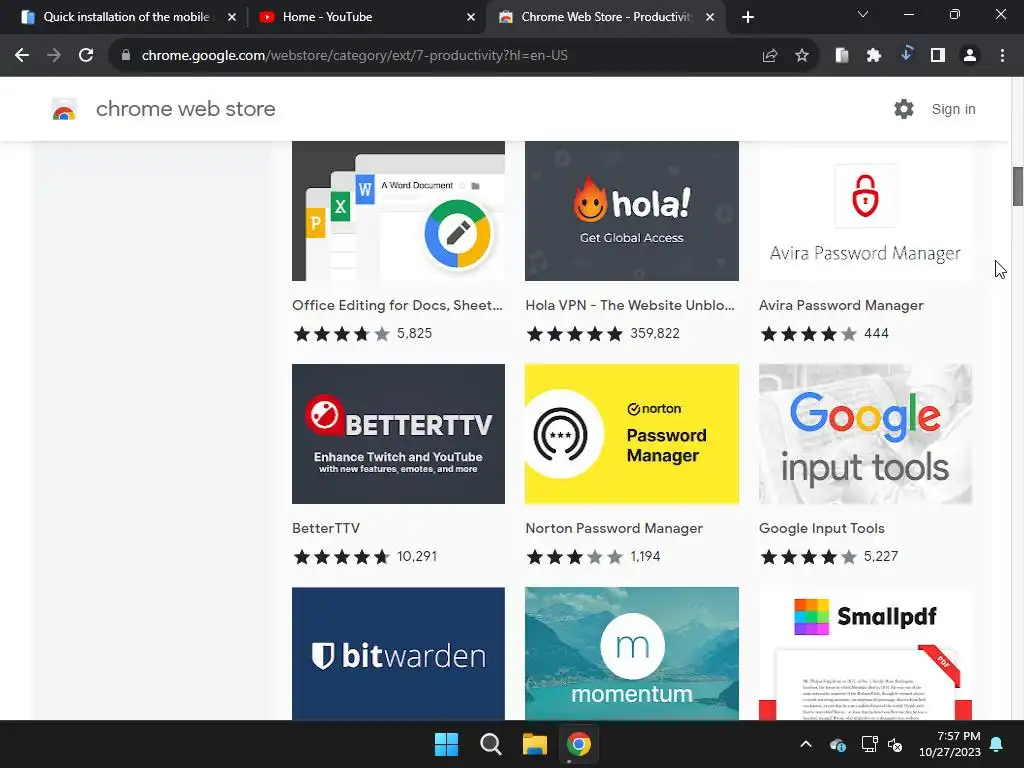
Task: Open Chrome Web Store settings gear
Action: point(904,109)
